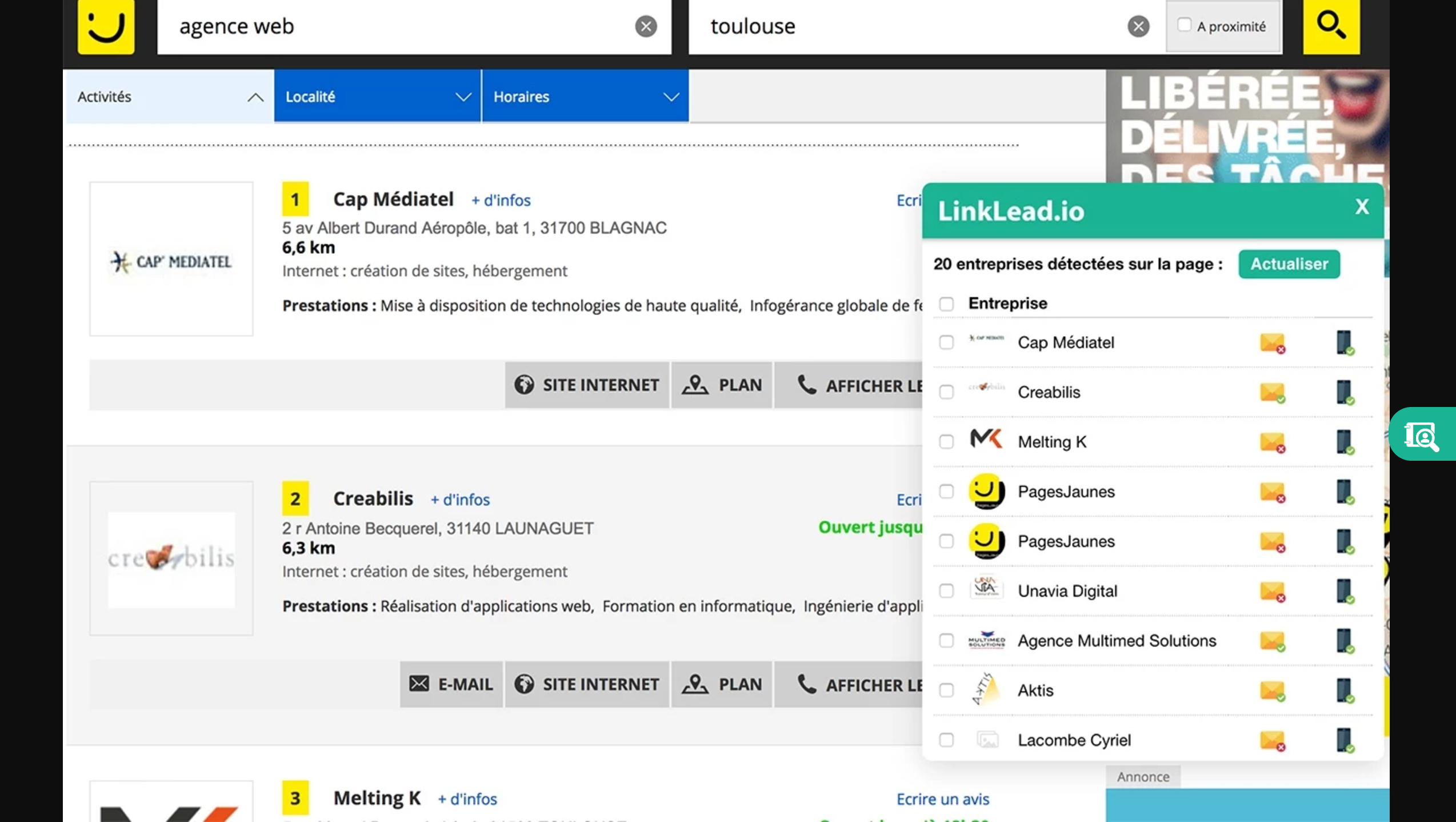Check the Unavia Digital checkbox
This screenshot has height=822, width=1456.
946,591
